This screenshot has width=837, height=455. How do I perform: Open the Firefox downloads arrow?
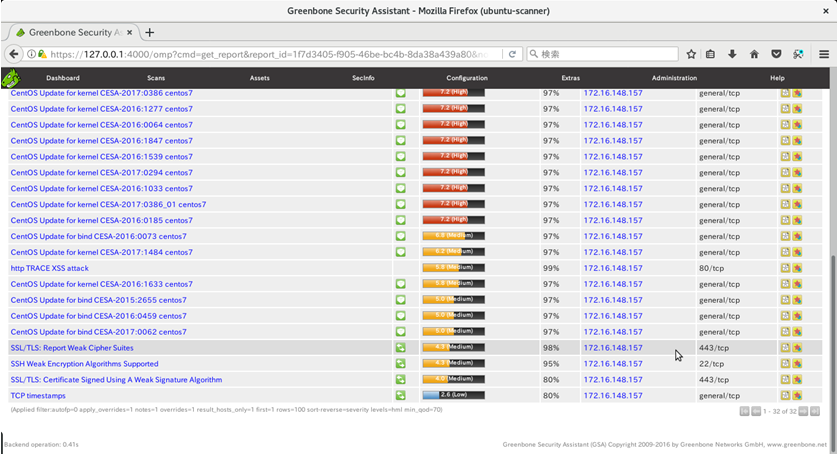click(732, 54)
